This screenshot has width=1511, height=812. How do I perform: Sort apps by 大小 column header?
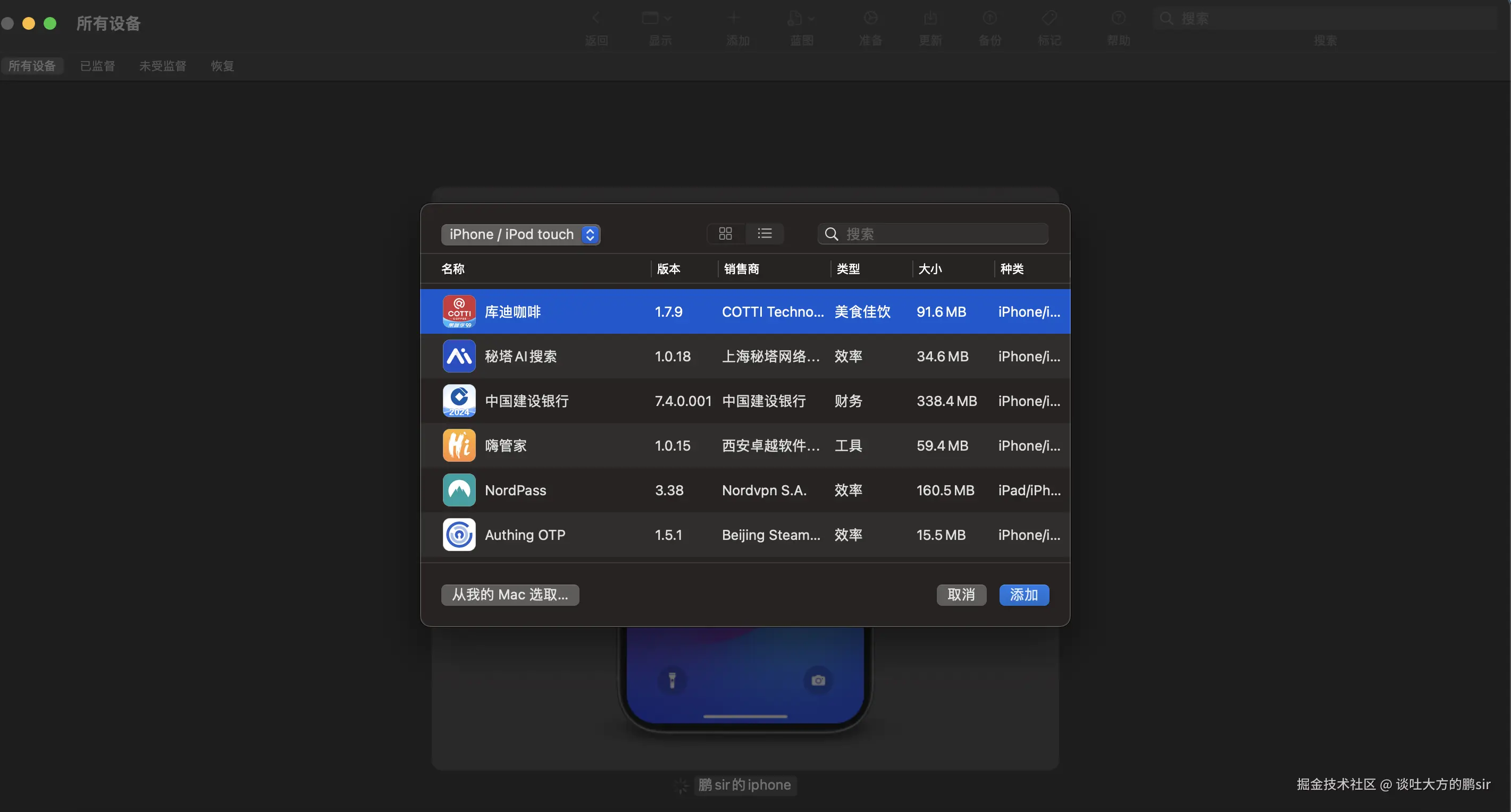coord(930,268)
